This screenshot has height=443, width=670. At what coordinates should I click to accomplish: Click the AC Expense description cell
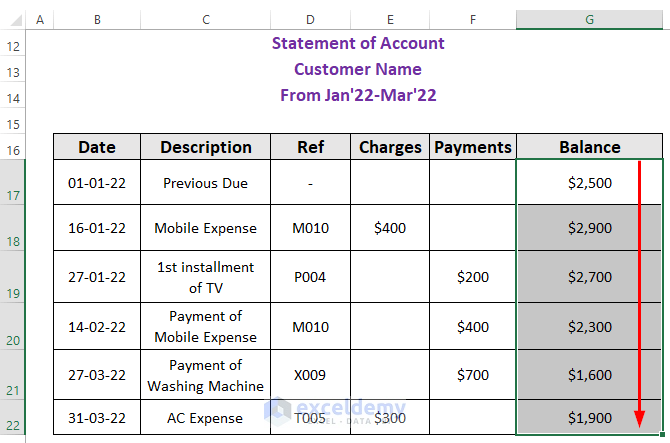point(206,418)
